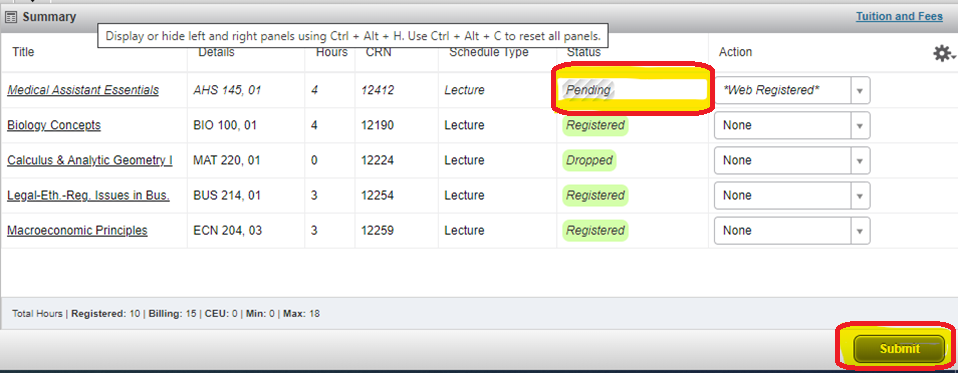
Task: Open Calculus & Analytic Geometry I link
Action: [x=90, y=161]
